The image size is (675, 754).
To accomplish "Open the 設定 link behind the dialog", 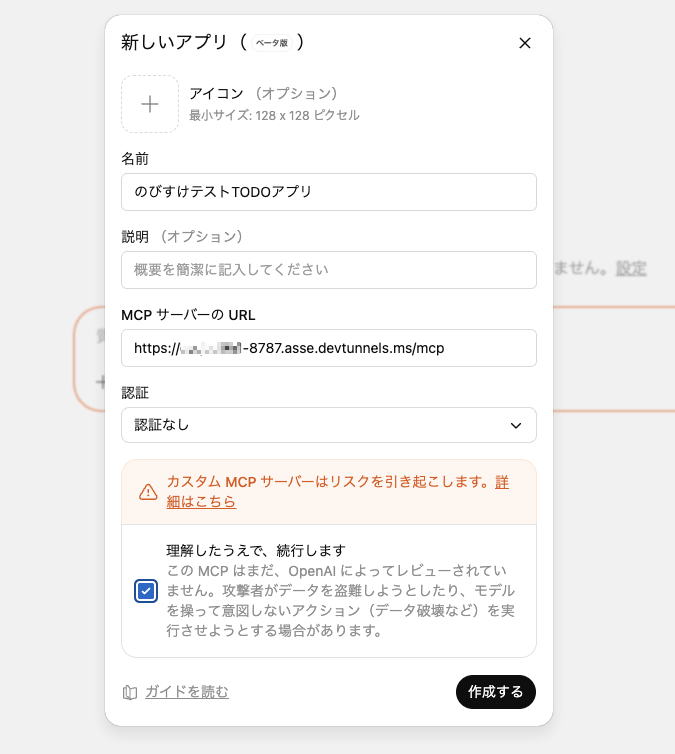I will point(631,268).
